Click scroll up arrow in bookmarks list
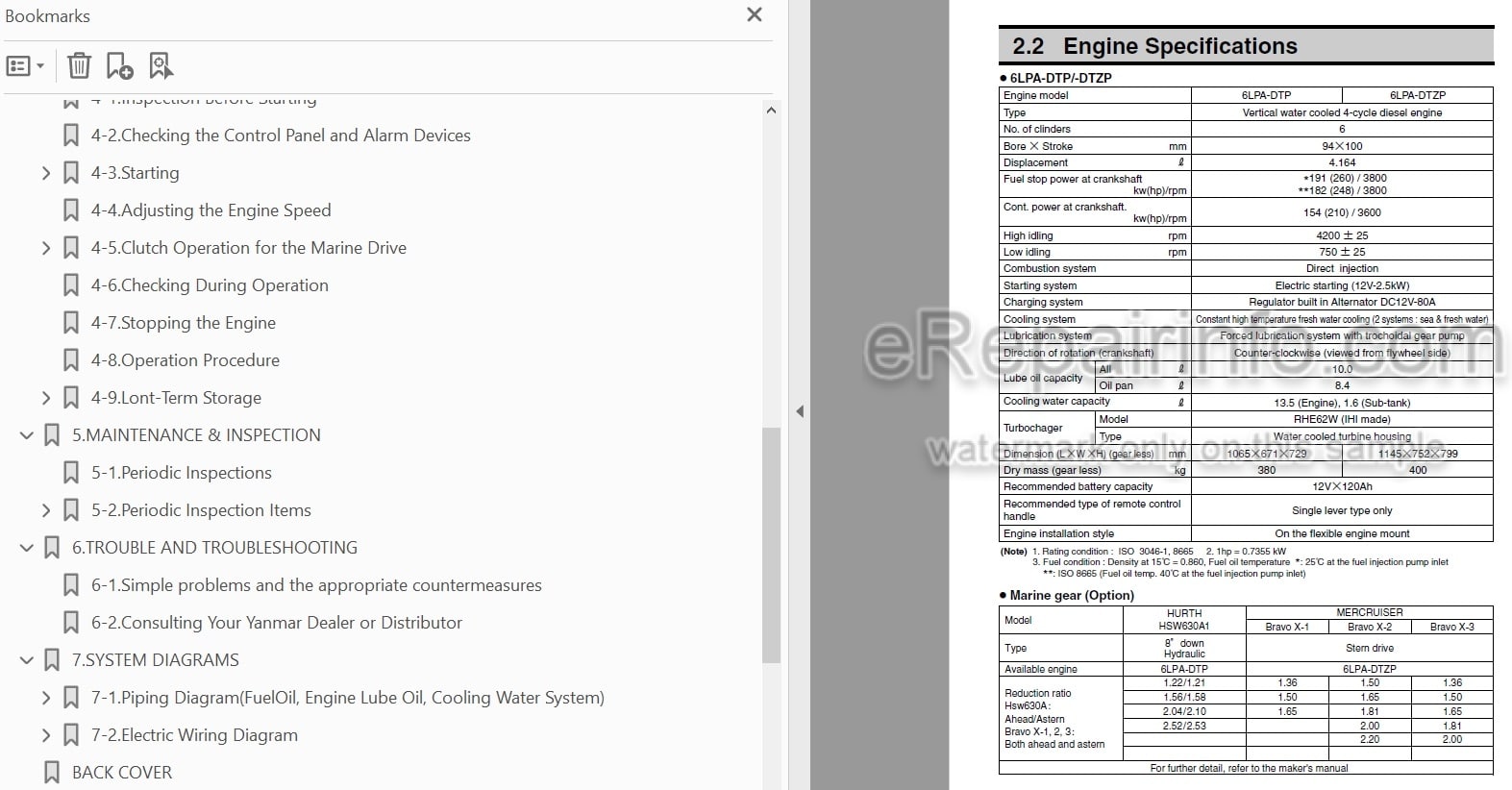1512x790 pixels. point(771,111)
